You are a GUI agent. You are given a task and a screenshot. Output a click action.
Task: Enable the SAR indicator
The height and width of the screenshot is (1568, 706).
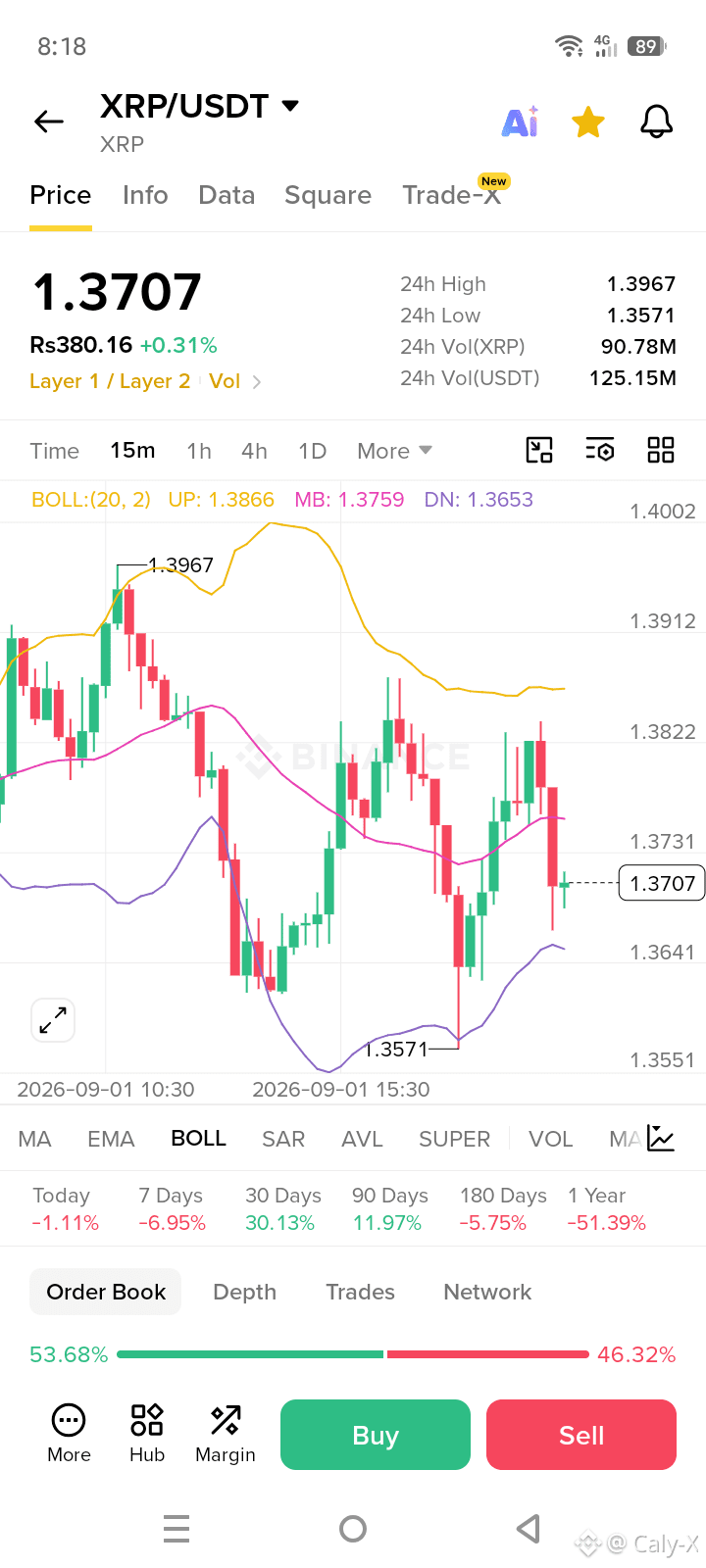[283, 1139]
